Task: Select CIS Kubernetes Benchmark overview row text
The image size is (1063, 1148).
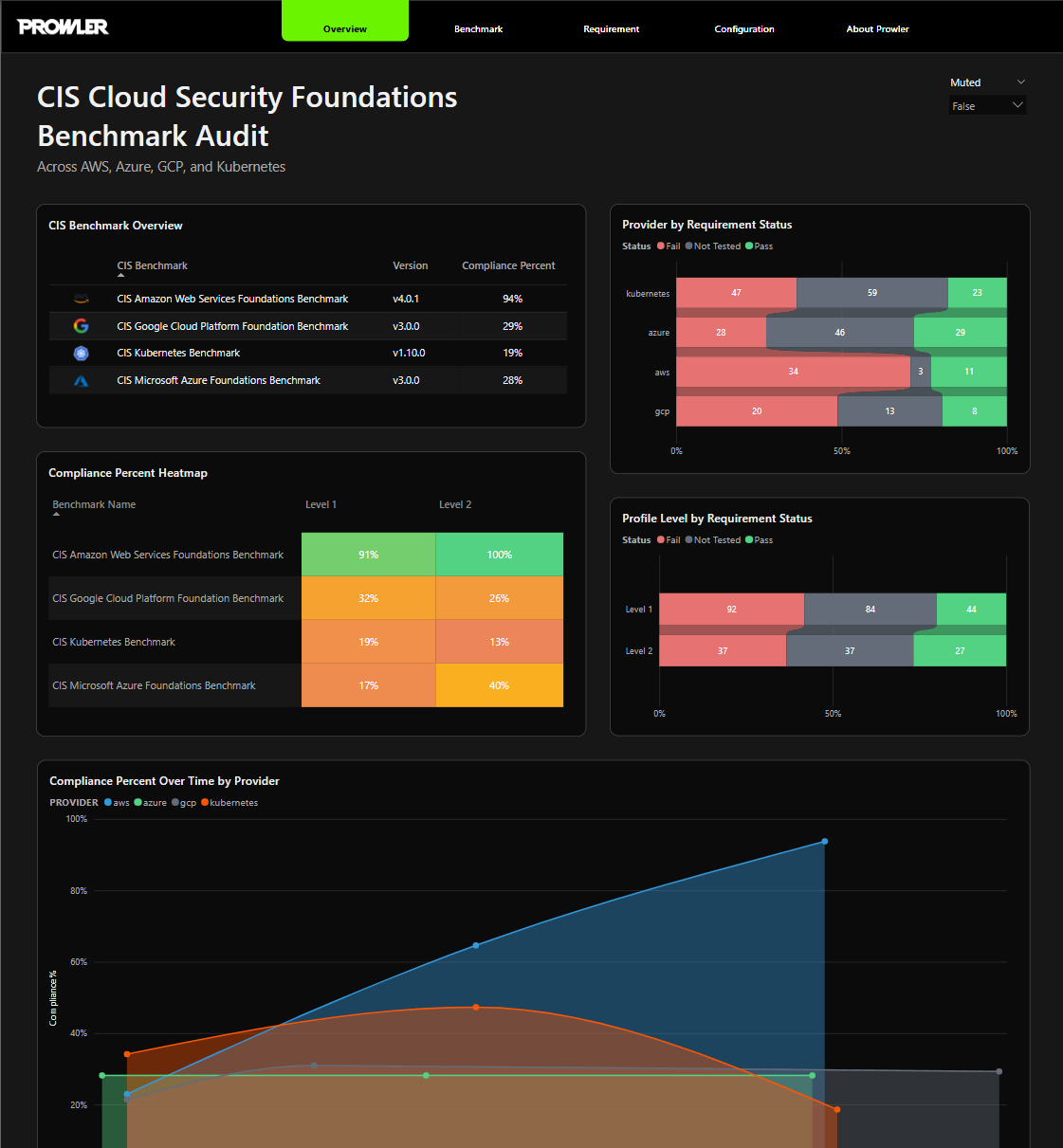Action: point(178,353)
